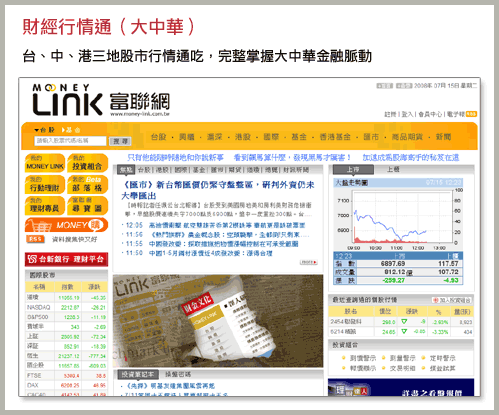Select the 上櫃 chart tab

pyautogui.click(x=393, y=169)
